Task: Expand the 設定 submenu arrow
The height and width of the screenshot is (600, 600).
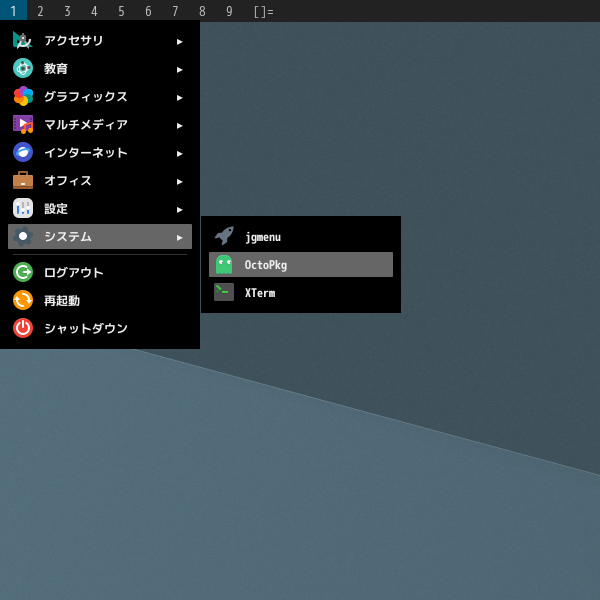Action: point(179,209)
